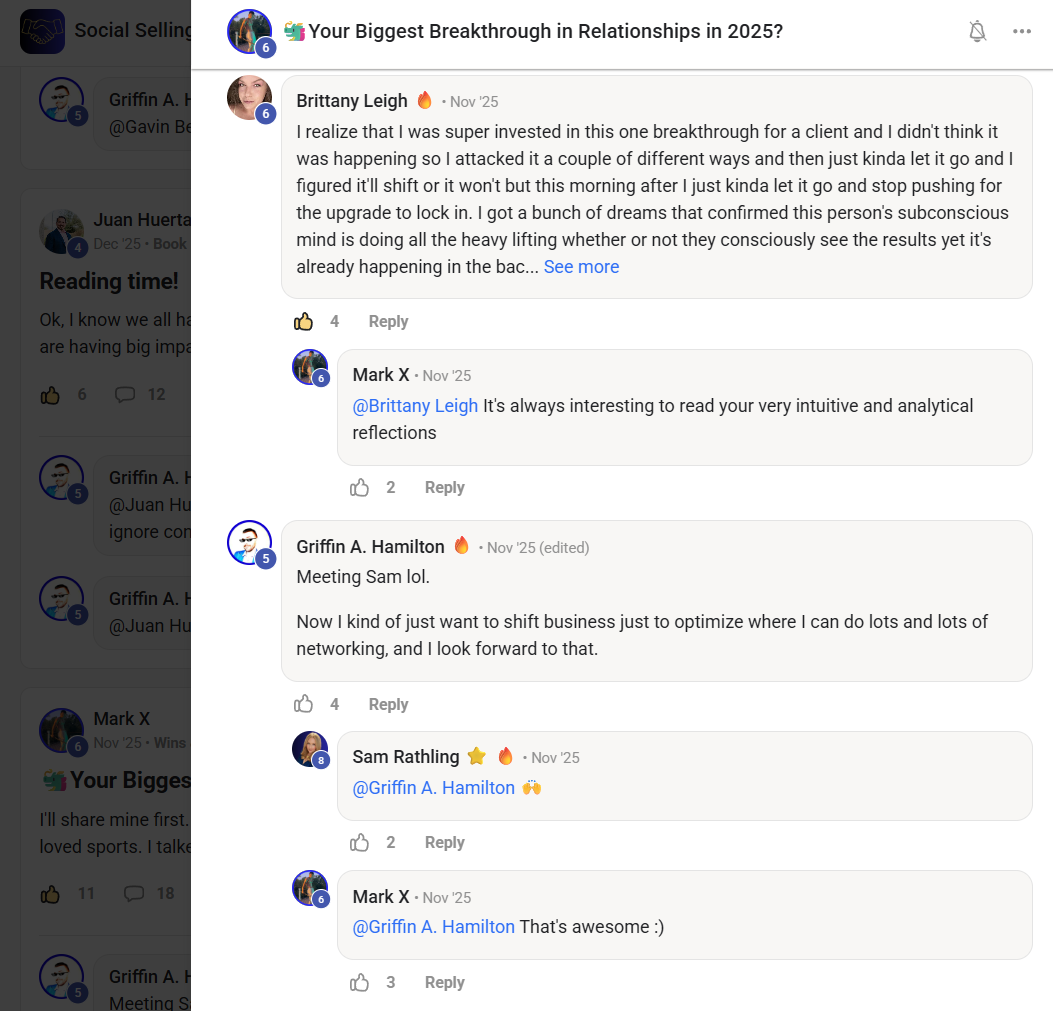The image size is (1053, 1011).
Task: Open Griffin A. Hamilton's profile avatar in thread
Action: pyautogui.click(x=248, y=543)
